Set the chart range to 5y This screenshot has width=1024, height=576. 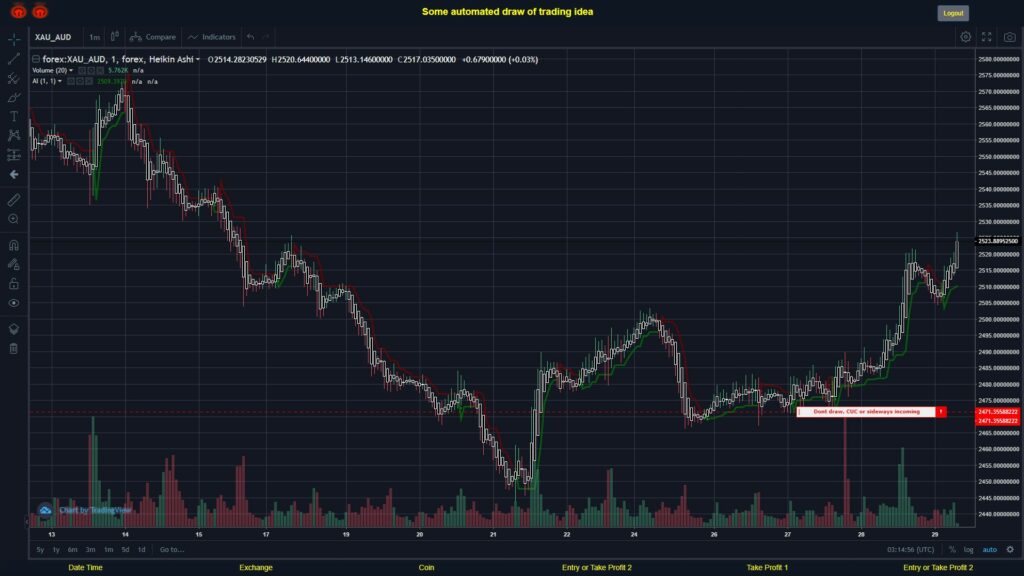(40, 550)
